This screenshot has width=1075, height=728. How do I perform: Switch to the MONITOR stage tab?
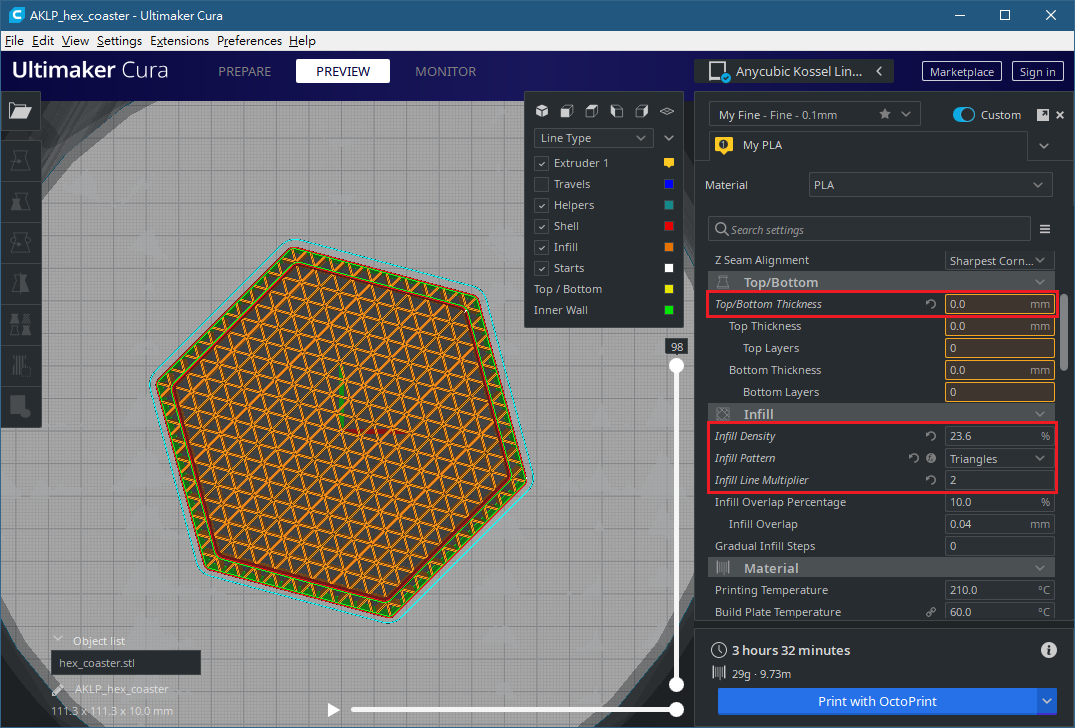(x=446, y=71)
